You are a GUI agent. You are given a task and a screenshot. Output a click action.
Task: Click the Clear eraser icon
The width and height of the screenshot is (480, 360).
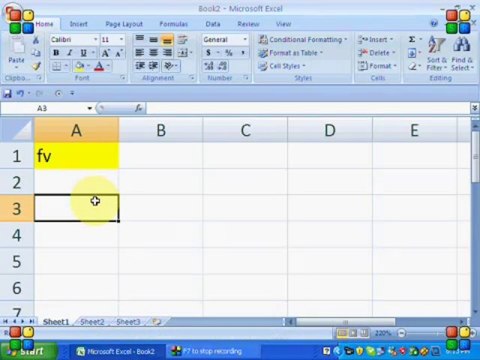point(412,66)
